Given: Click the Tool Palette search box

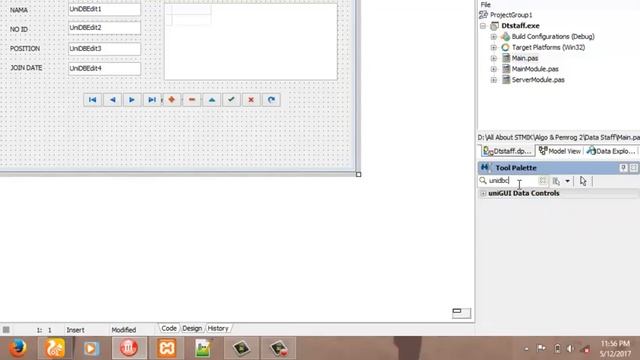Looking at the screenshot, I should point(513,181).
